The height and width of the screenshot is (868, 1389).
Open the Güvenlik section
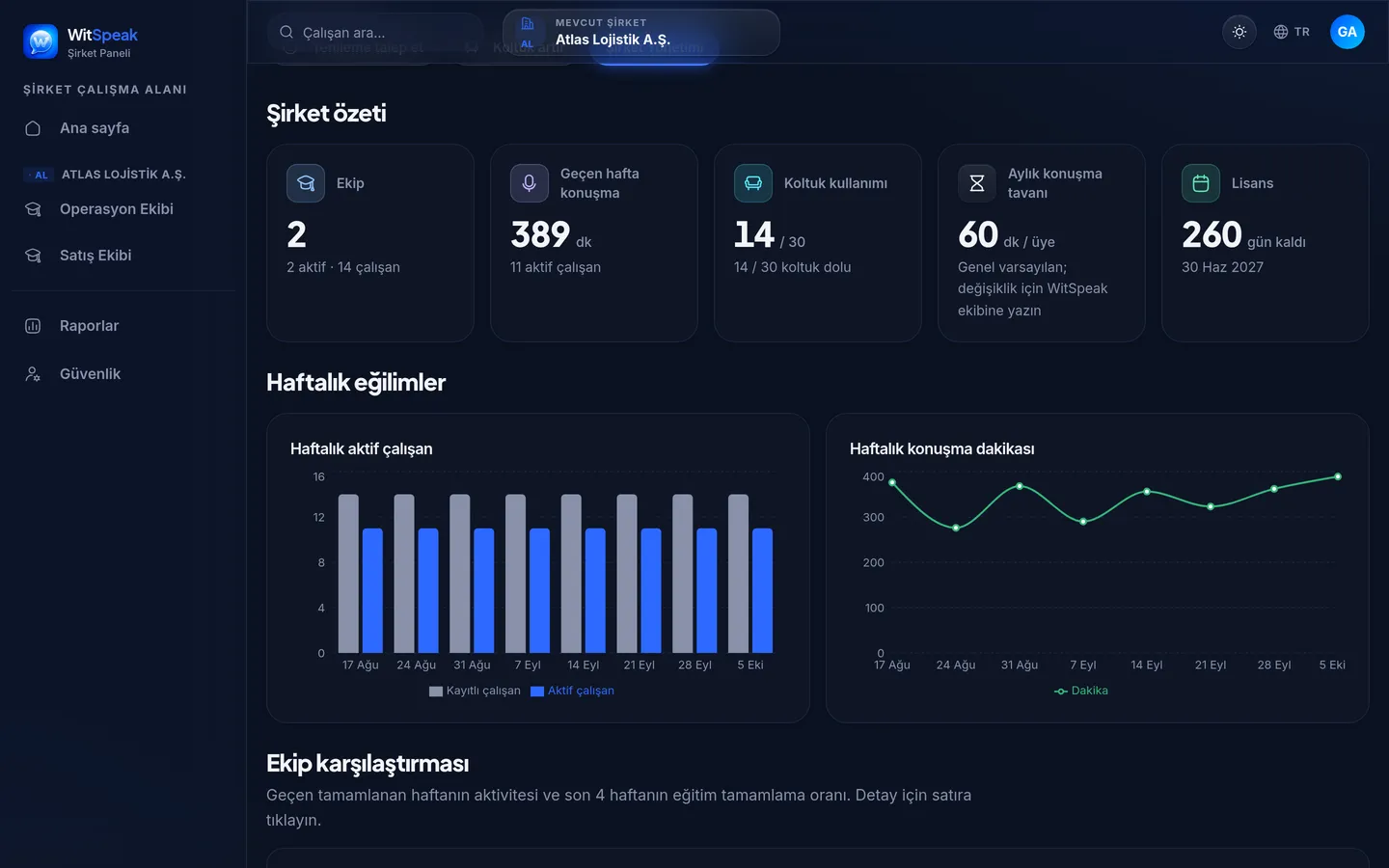pyautogui.click(x=123, y=374)
